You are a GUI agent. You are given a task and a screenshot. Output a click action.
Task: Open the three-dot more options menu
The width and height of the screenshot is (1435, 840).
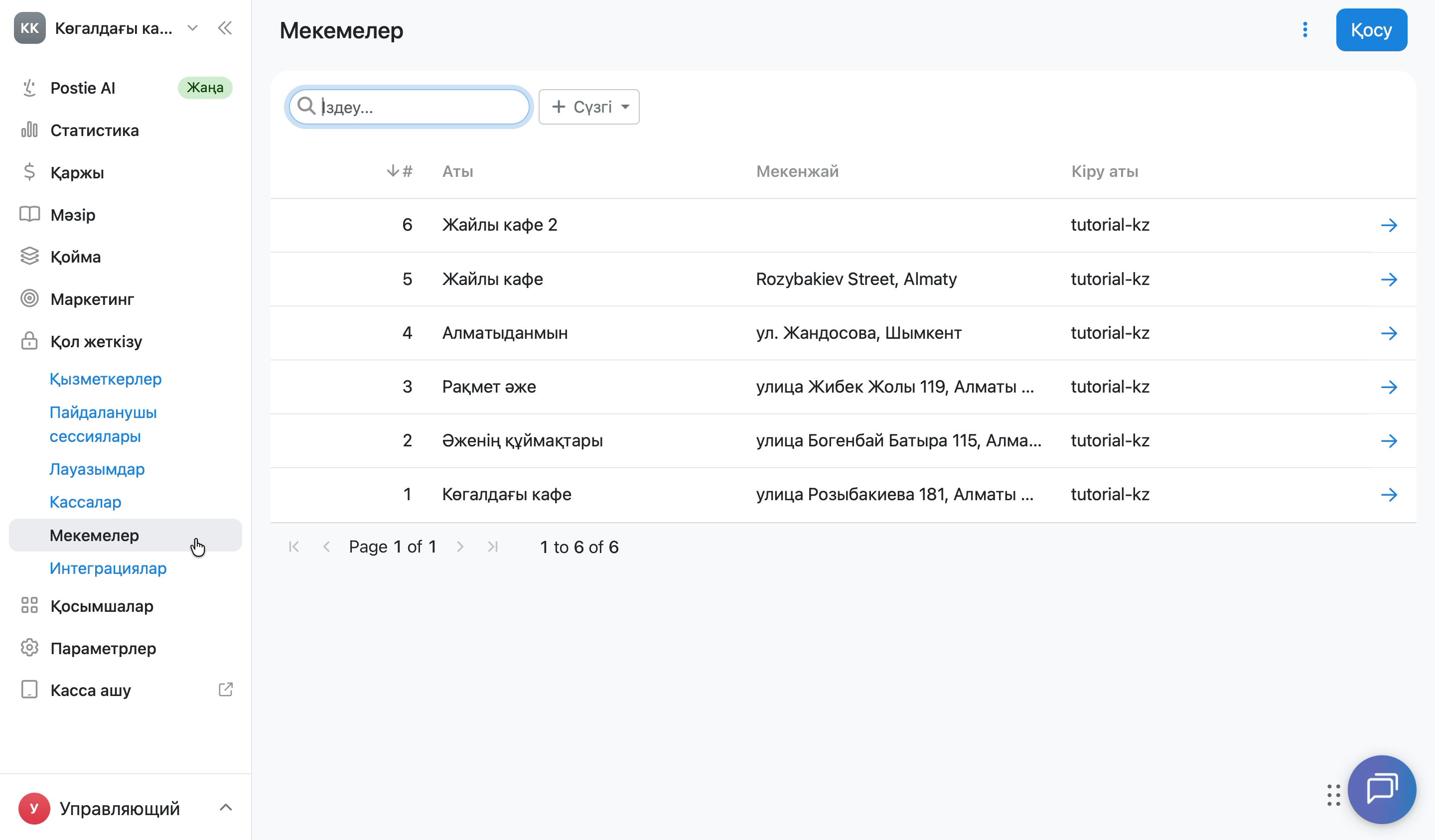click(1305, 29)
